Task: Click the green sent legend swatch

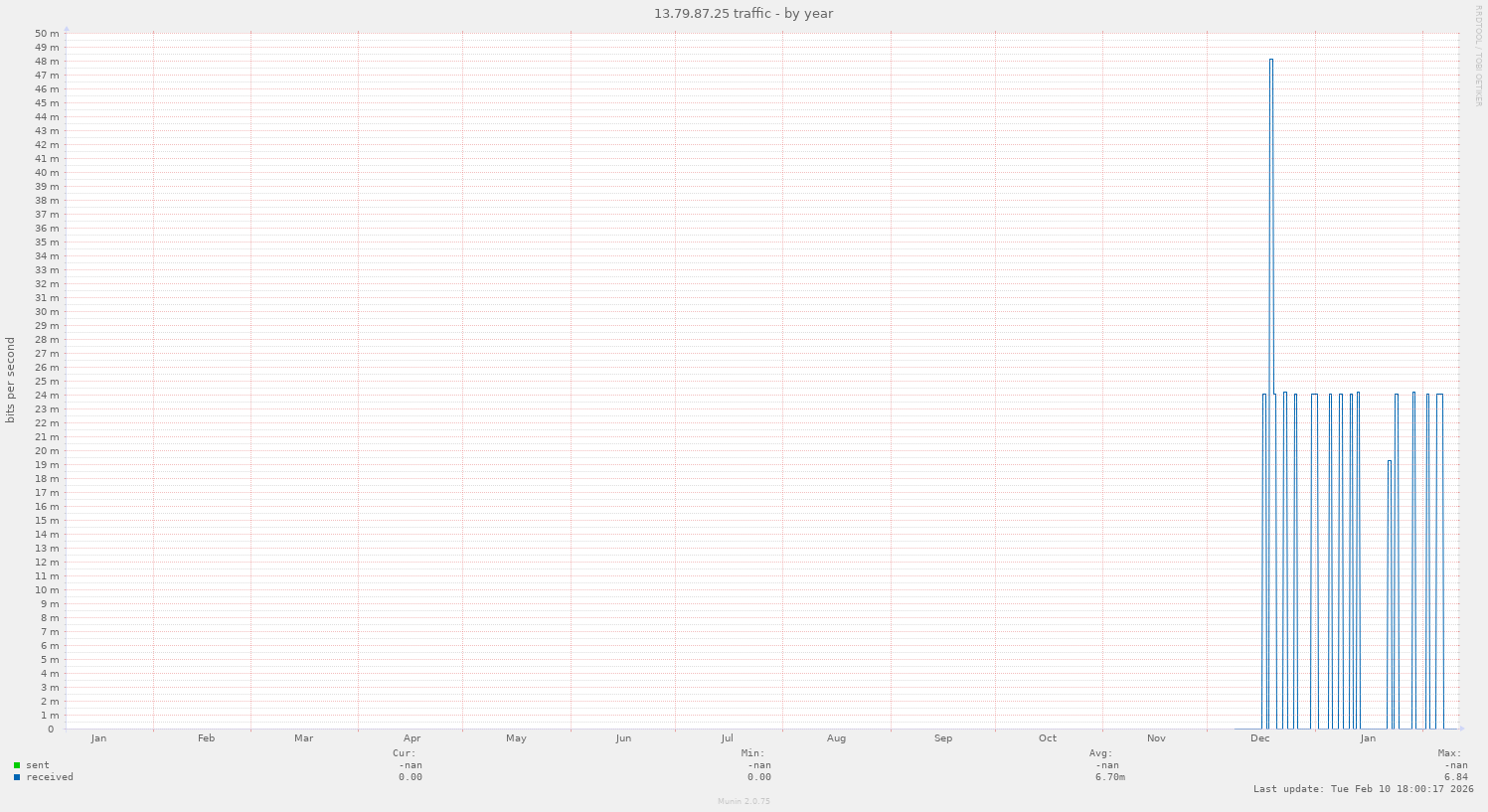Action: point(17,765)
